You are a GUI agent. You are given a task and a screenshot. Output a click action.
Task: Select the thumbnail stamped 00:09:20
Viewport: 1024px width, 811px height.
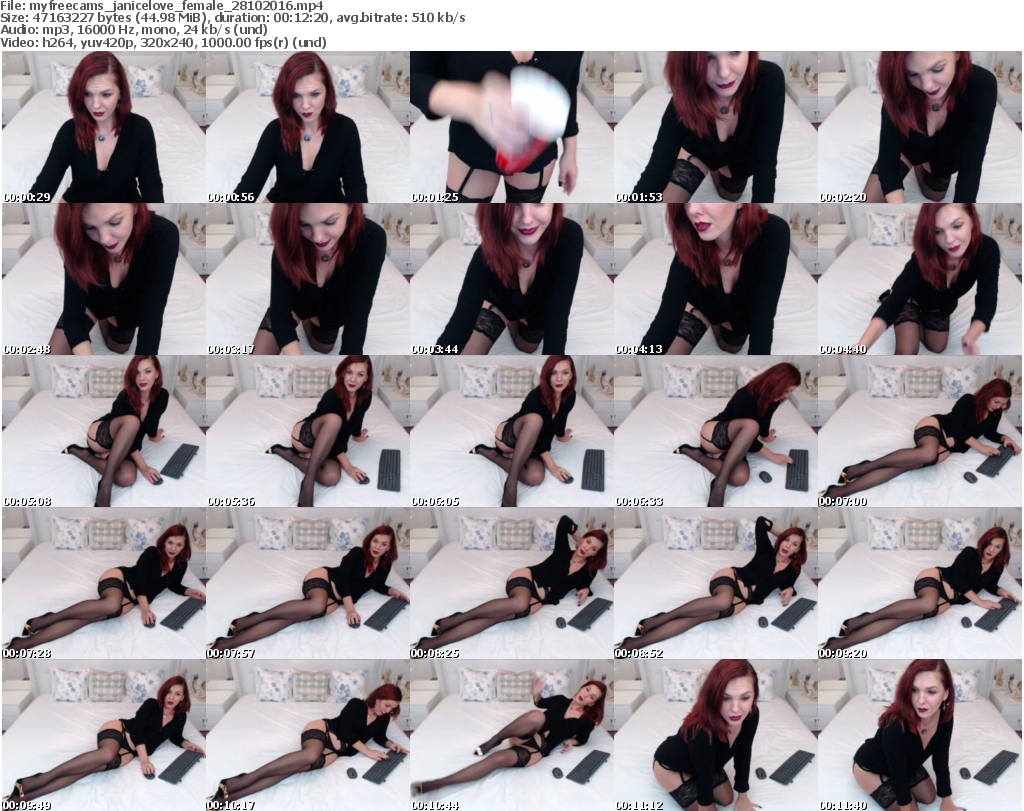click(920, 583)
